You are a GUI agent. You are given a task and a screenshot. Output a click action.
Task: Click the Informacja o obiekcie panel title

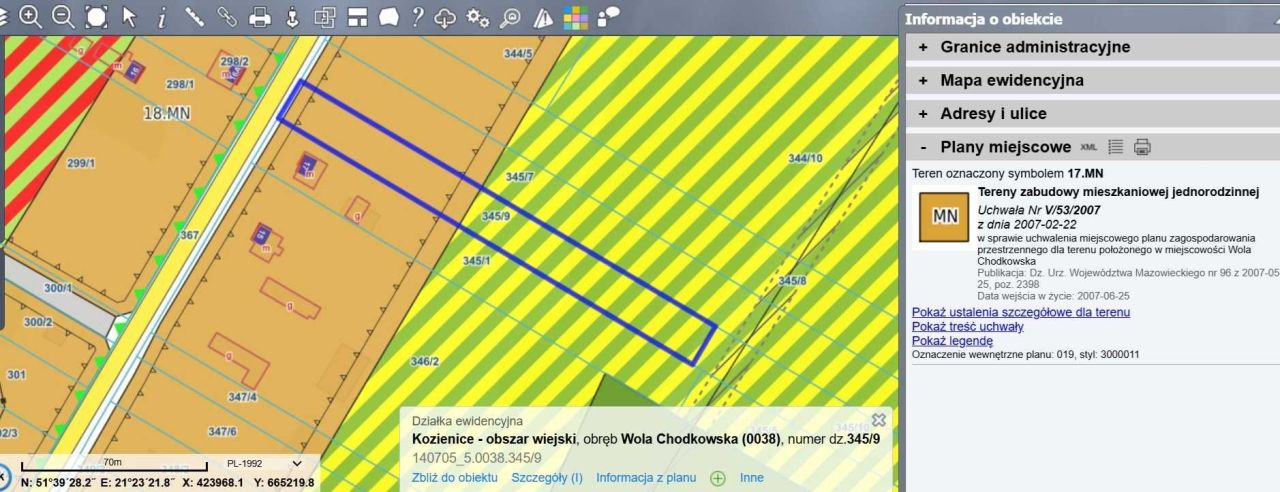tap(983, 18)
